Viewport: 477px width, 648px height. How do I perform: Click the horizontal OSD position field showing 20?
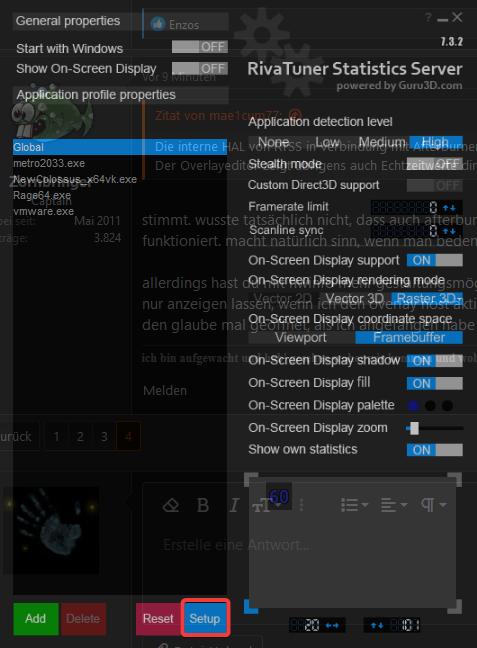pos(306,625)
